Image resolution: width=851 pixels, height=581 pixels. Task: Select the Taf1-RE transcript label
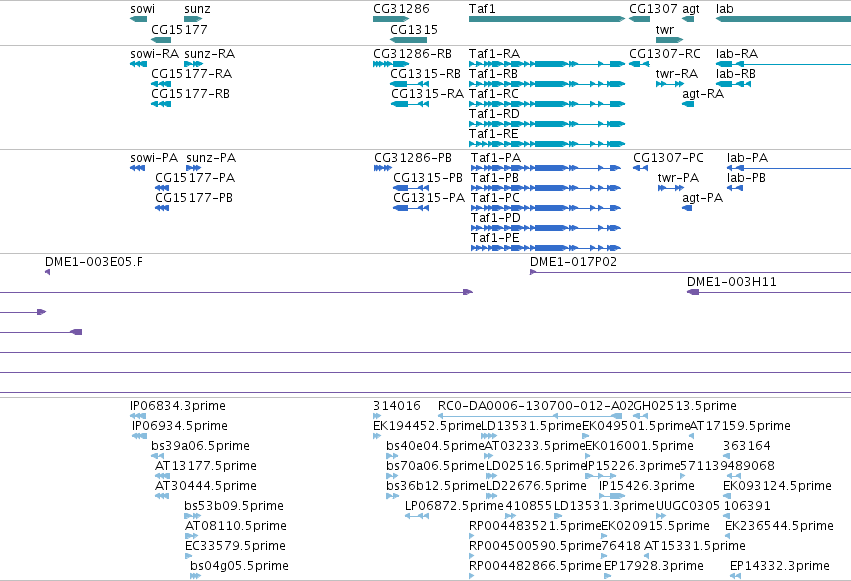coord(494,134)
